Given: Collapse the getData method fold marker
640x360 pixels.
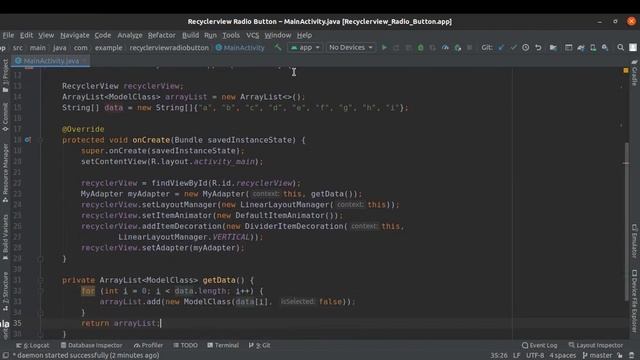Looking at the screenshot, I should 41,280.
